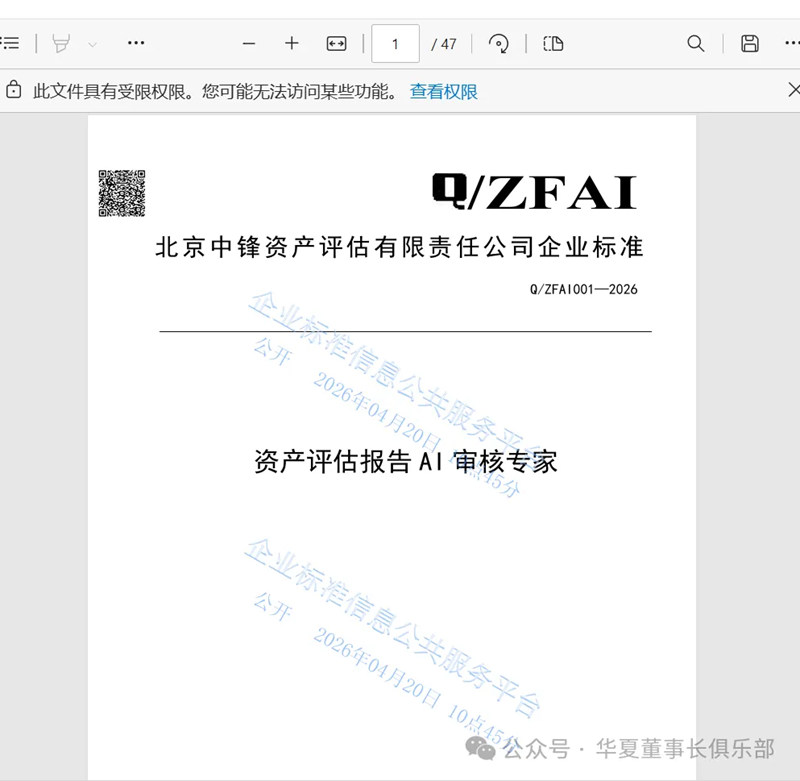The width and height of the screenshot is (800, 781).
Task: Rotate the PDF page
Action: (x=498, y=43)
